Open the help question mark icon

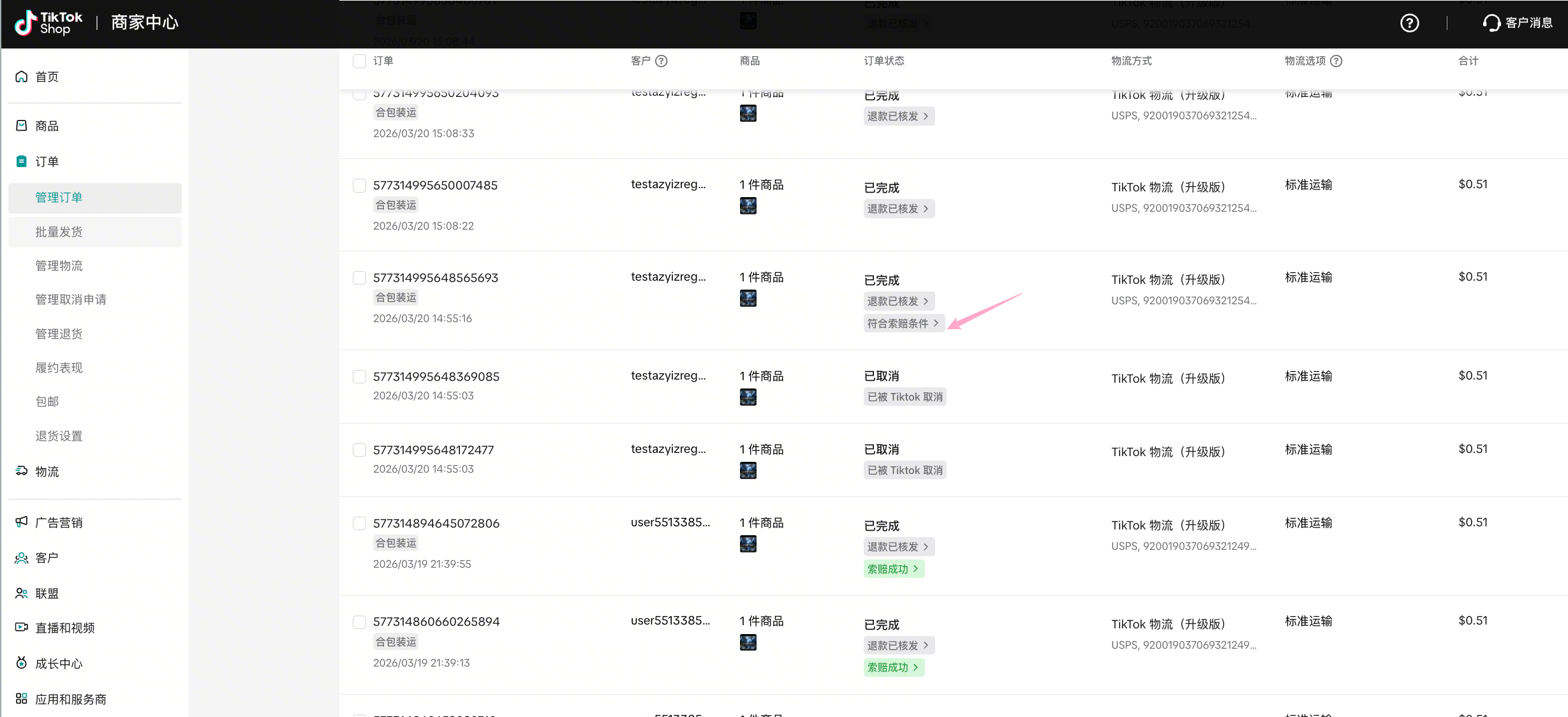[x=1409, y=23]
